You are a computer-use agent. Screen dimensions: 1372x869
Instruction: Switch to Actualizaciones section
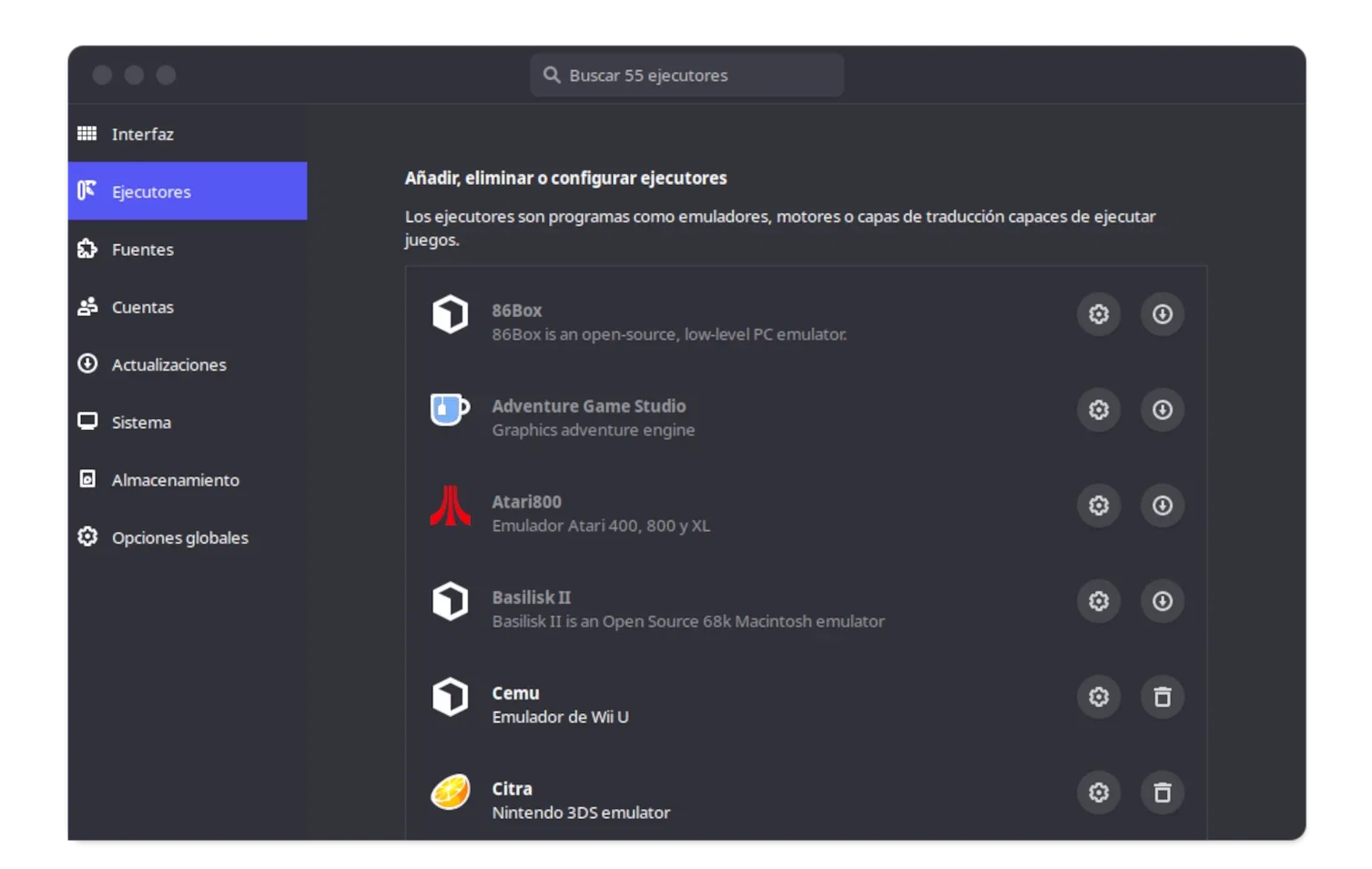[188, 364]
